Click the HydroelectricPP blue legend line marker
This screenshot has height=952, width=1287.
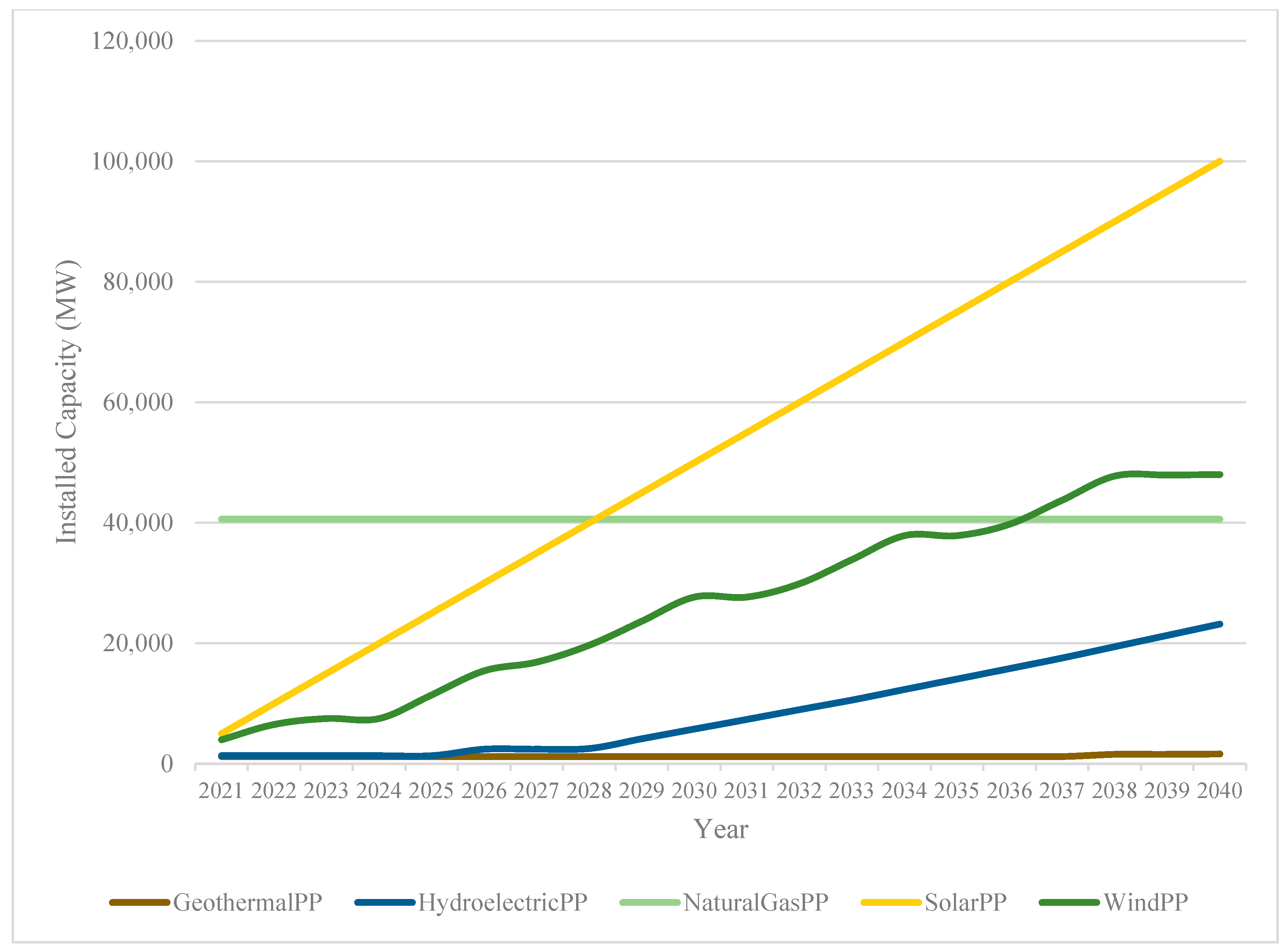point(384,902)
